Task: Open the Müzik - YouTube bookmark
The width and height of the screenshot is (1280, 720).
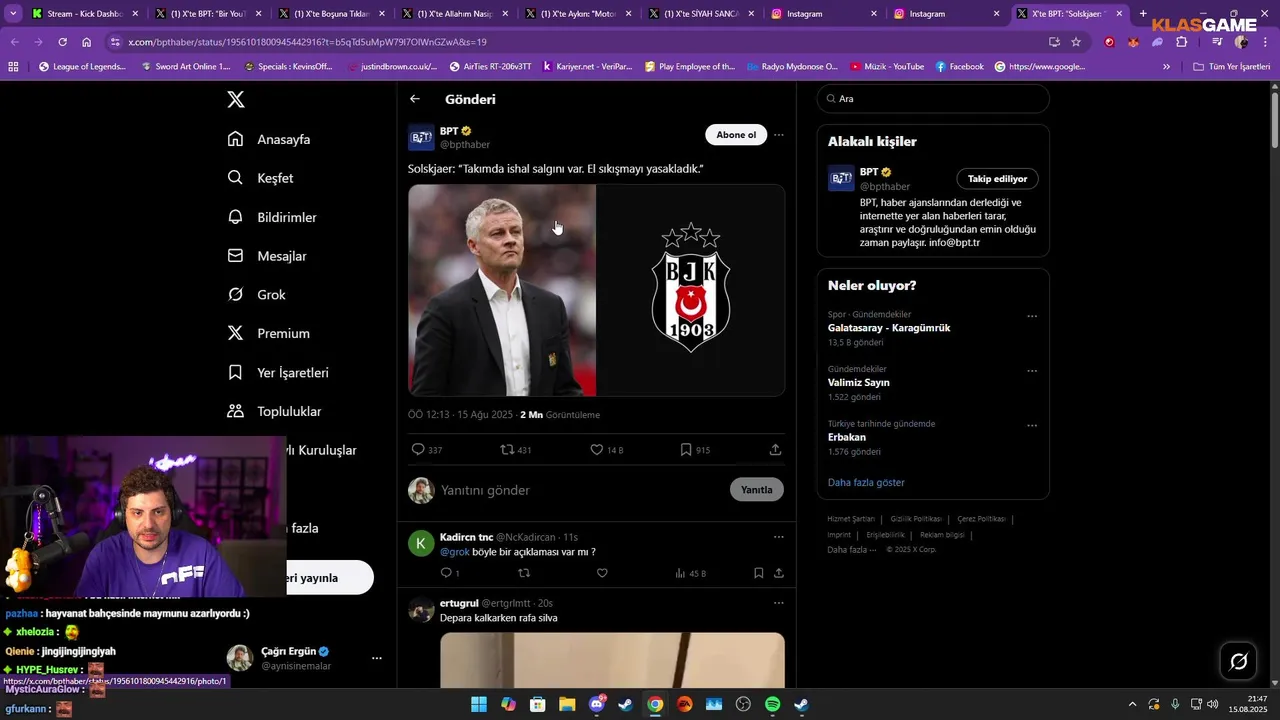Action: pos(887,66)
